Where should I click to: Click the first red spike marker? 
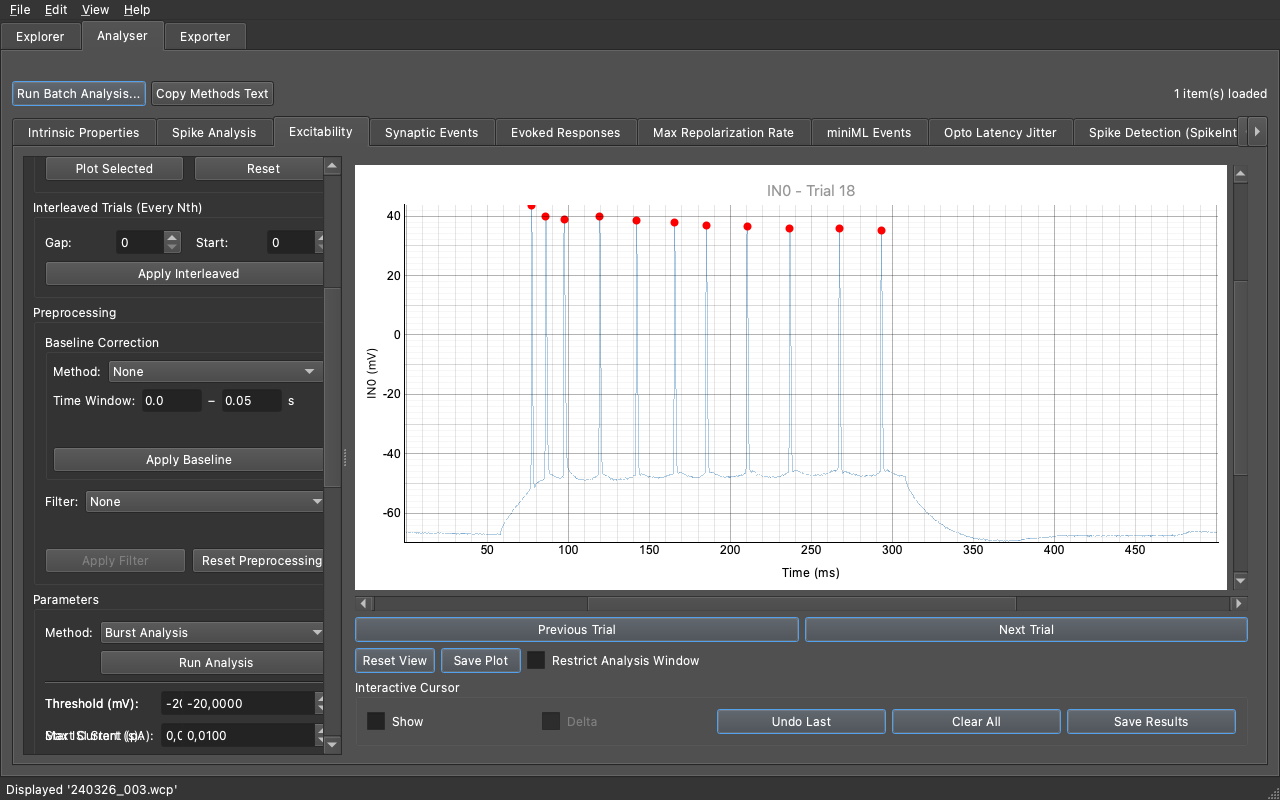531,206
